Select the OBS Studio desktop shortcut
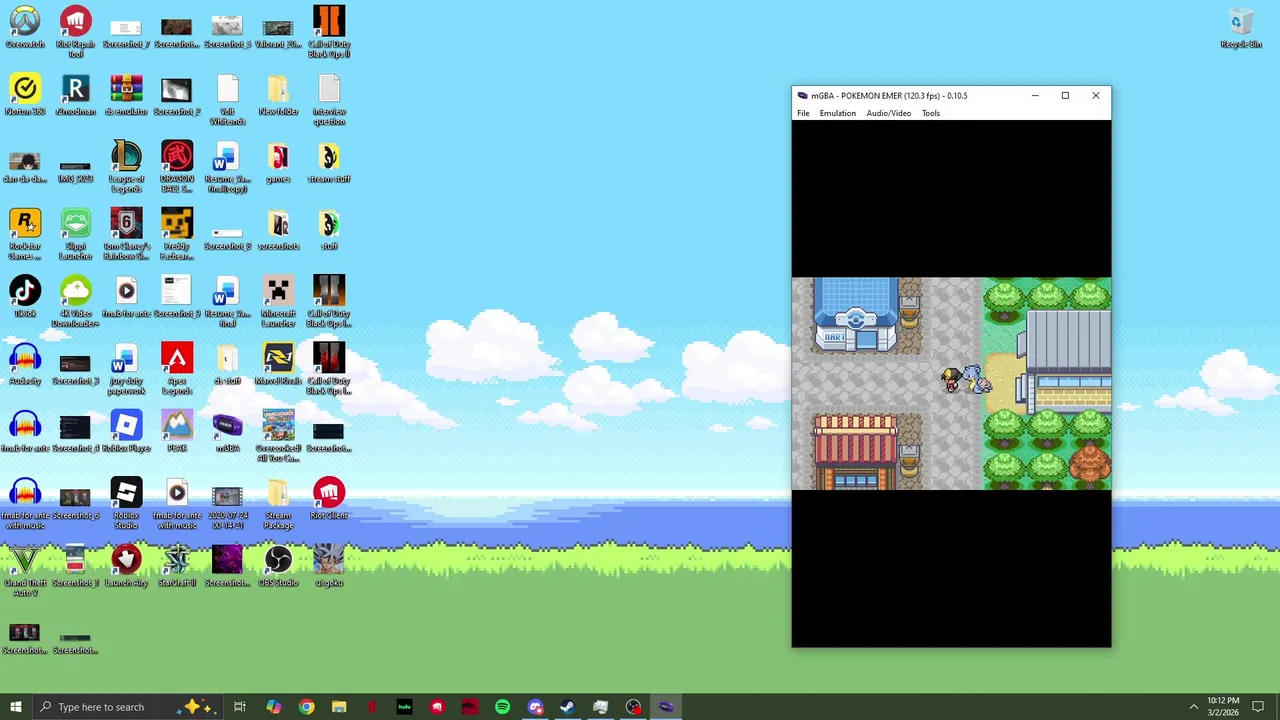1280x720 pixels. point(278,566)
